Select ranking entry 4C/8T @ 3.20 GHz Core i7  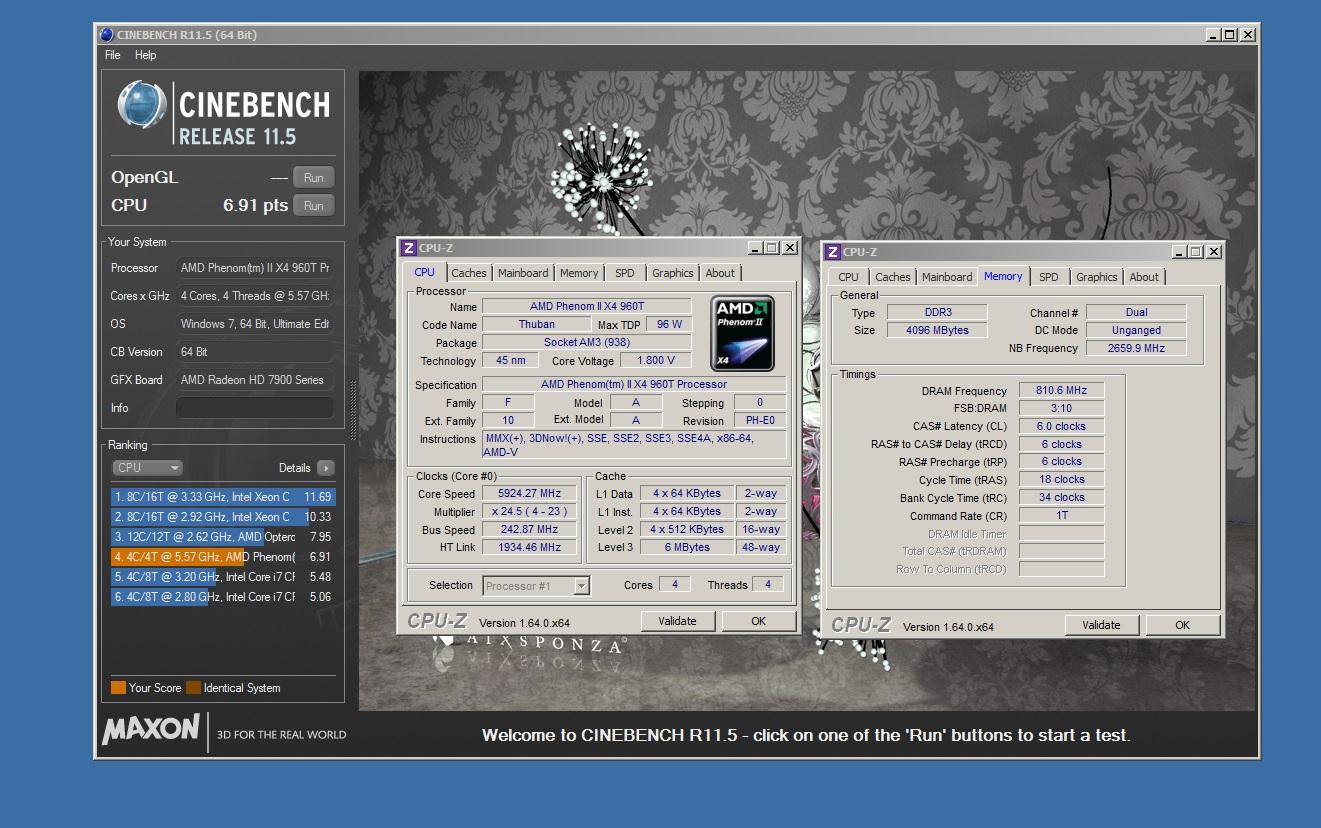click(222, 577)
